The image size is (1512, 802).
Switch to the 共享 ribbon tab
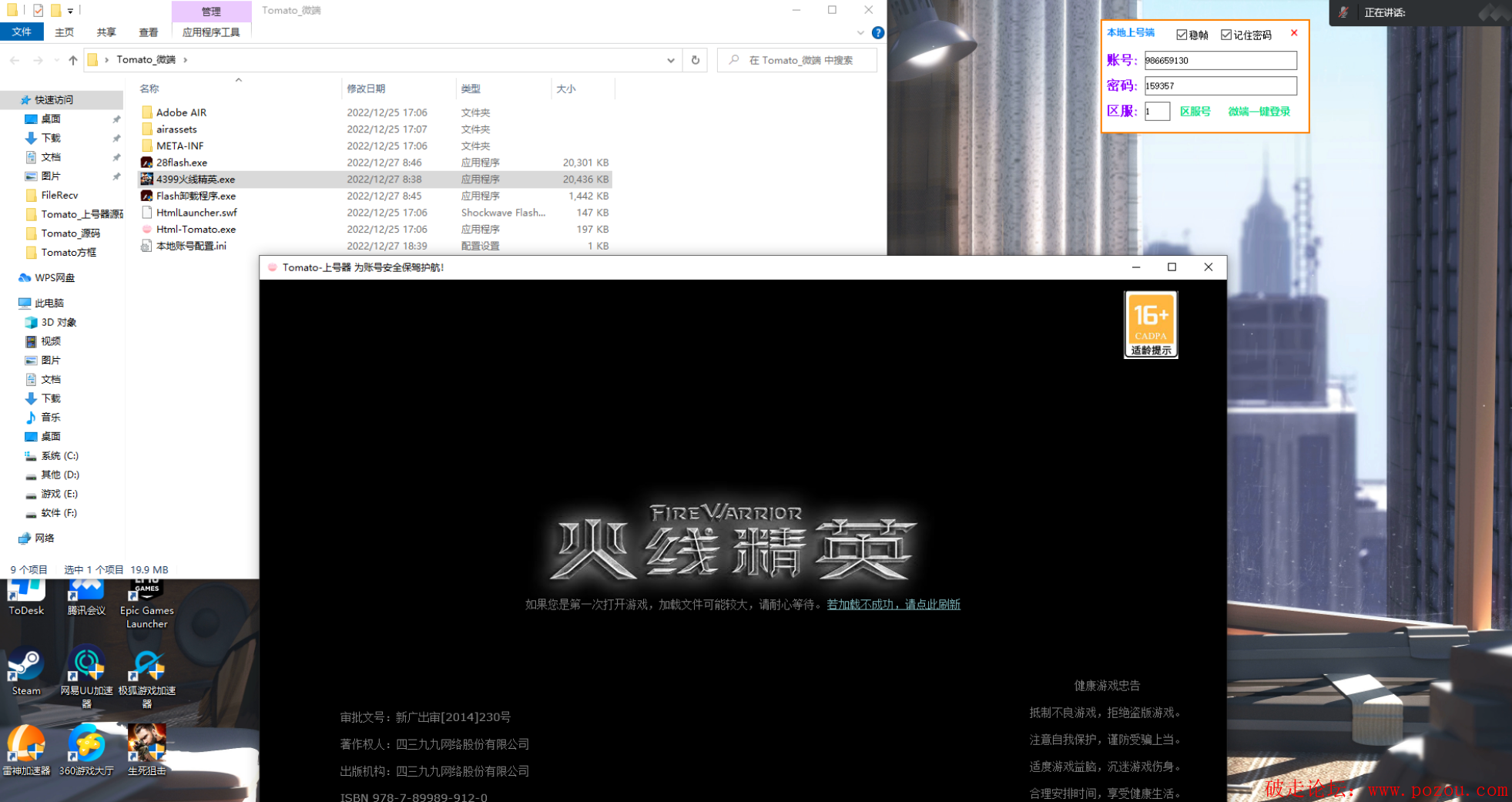click(x=106, y=32)
